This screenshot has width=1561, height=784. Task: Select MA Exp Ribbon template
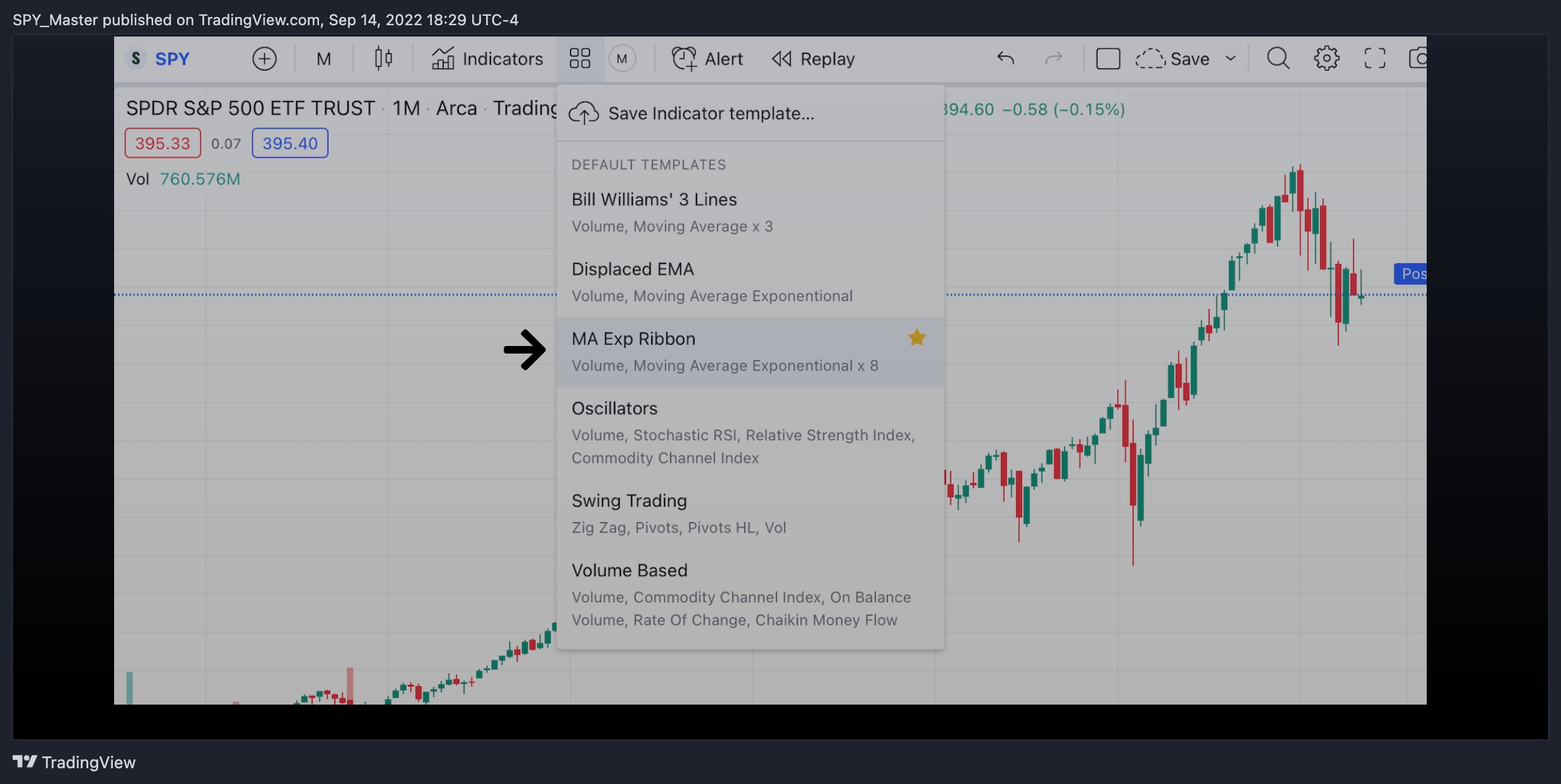coord(750,352)
